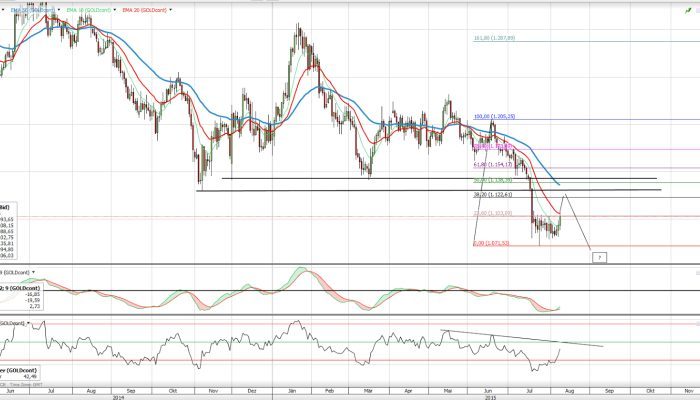Click the MACD value -16,85
The image size is (700, 400).
click(33, 295)
